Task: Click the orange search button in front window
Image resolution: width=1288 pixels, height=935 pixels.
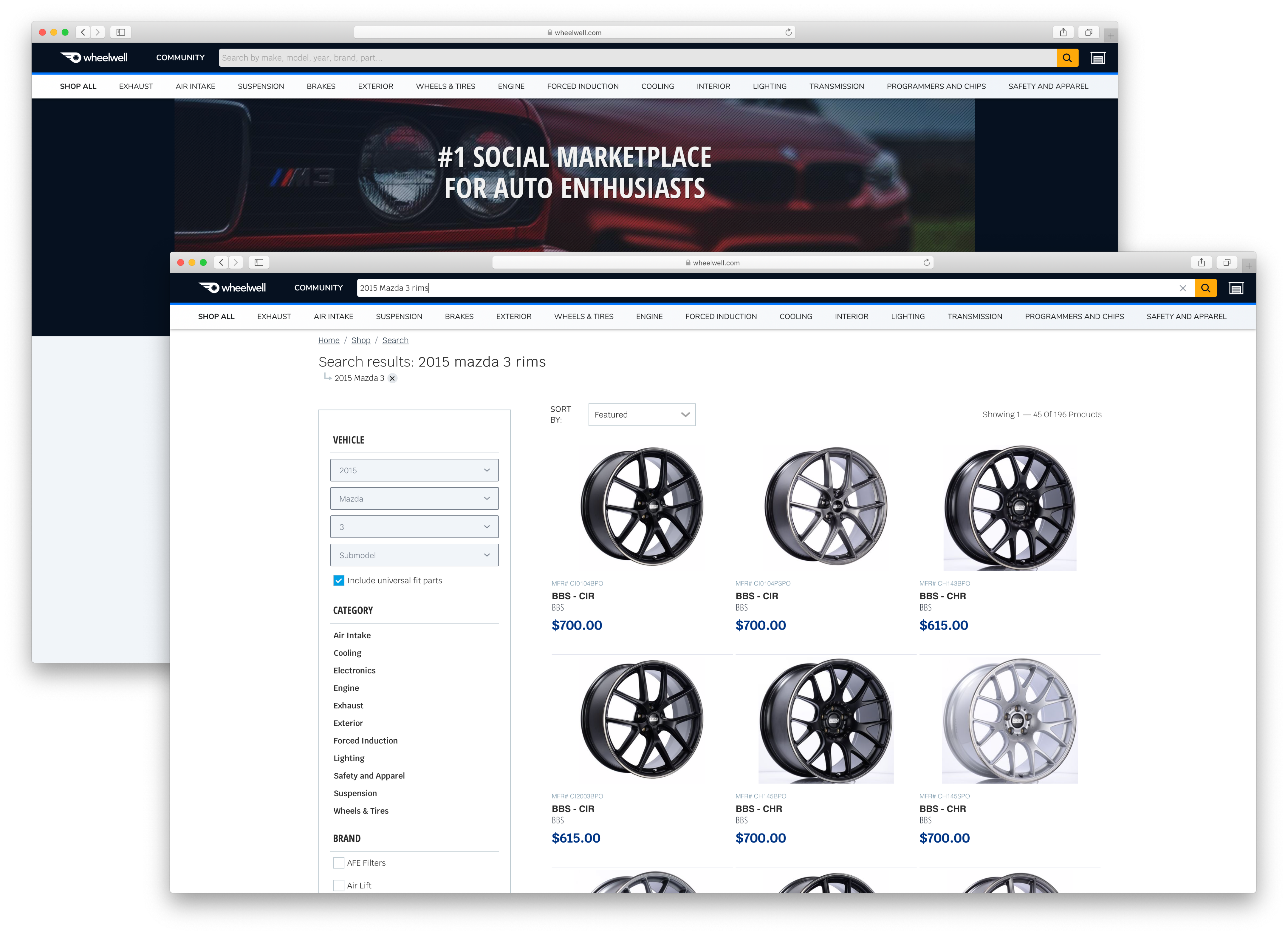Action: coord(1205,288)
